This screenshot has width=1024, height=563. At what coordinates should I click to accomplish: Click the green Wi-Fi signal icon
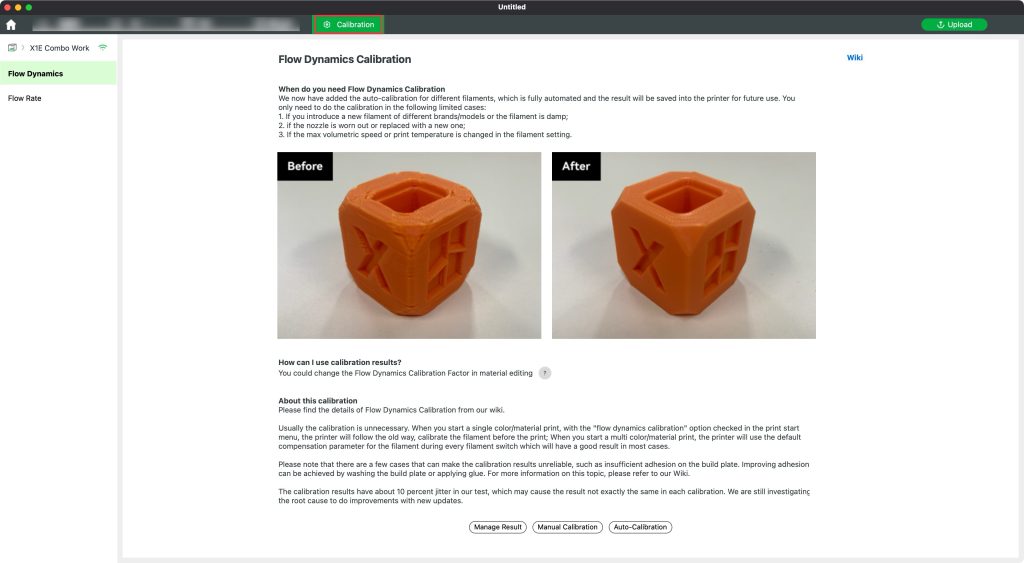click(x=103, y=48)
